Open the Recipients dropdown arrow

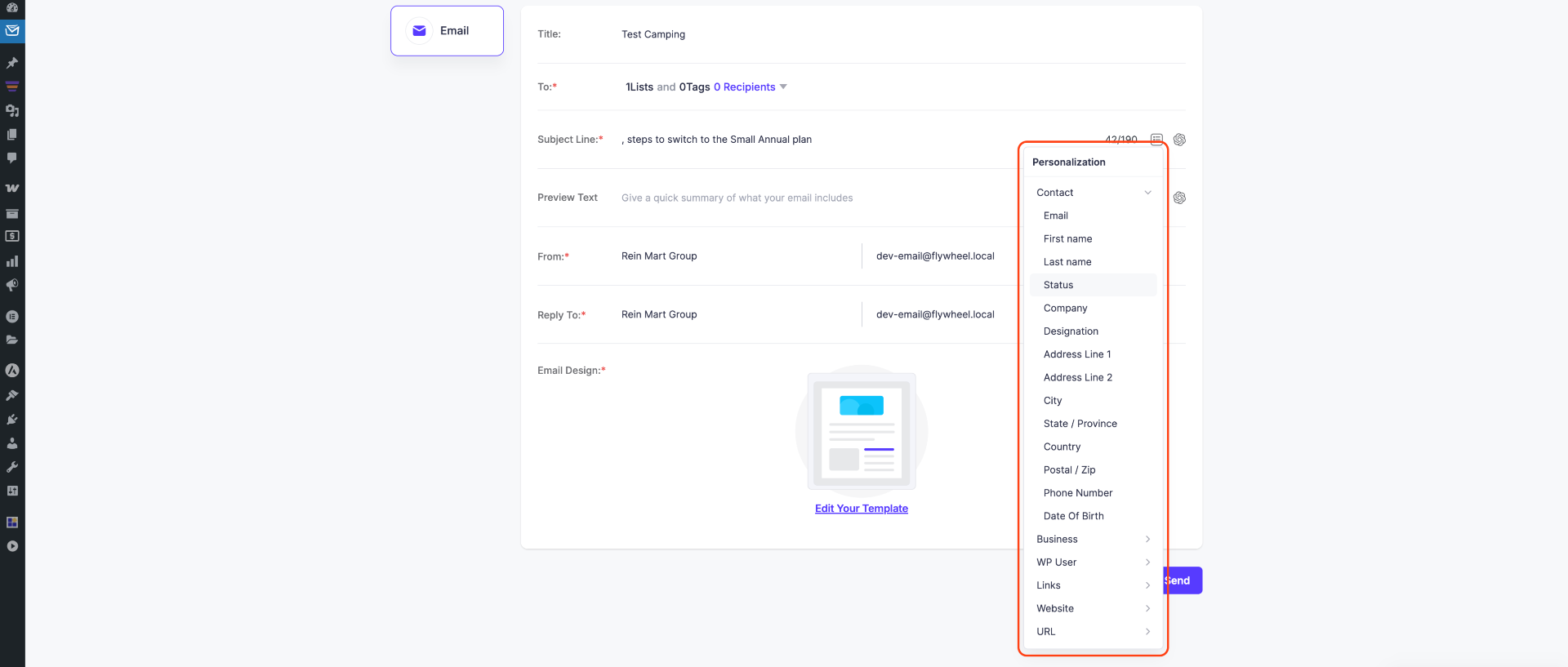[x=783, y=87]
